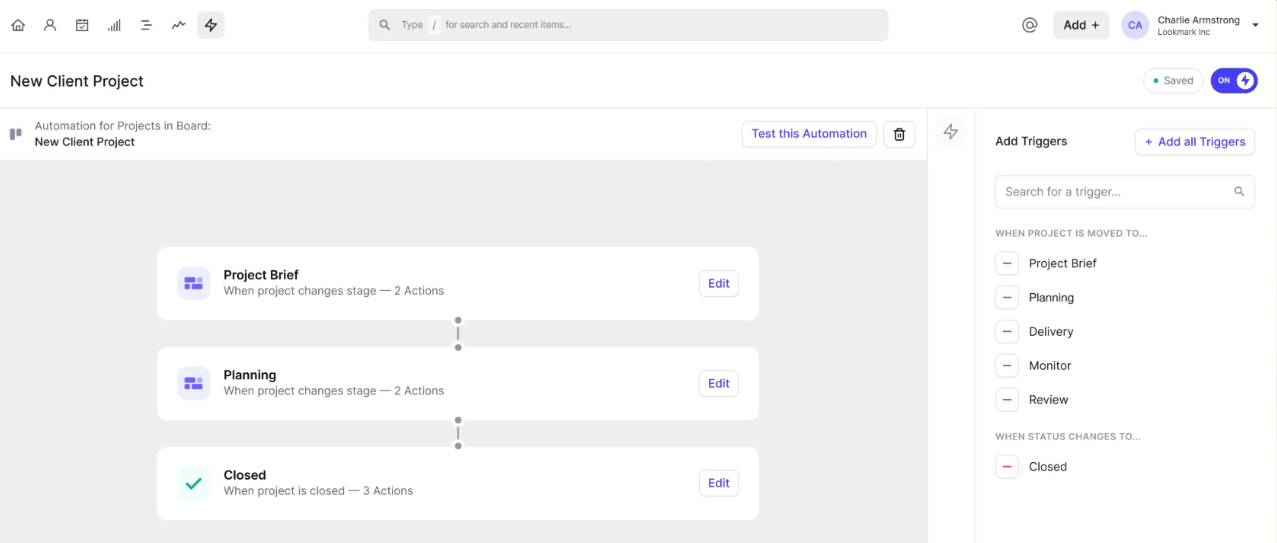Remove the Review trigger

pos(1007,399)
